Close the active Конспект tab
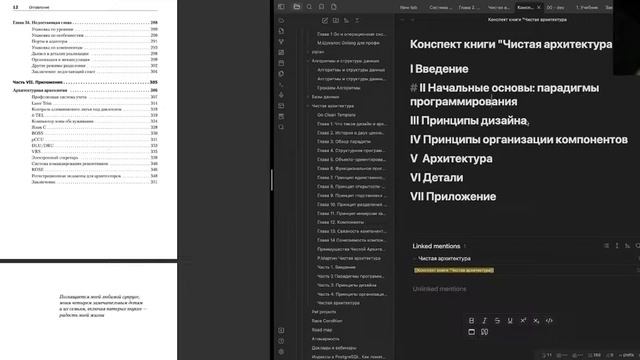The width and height of the screenshot is (640, 360). coord(538,7)
